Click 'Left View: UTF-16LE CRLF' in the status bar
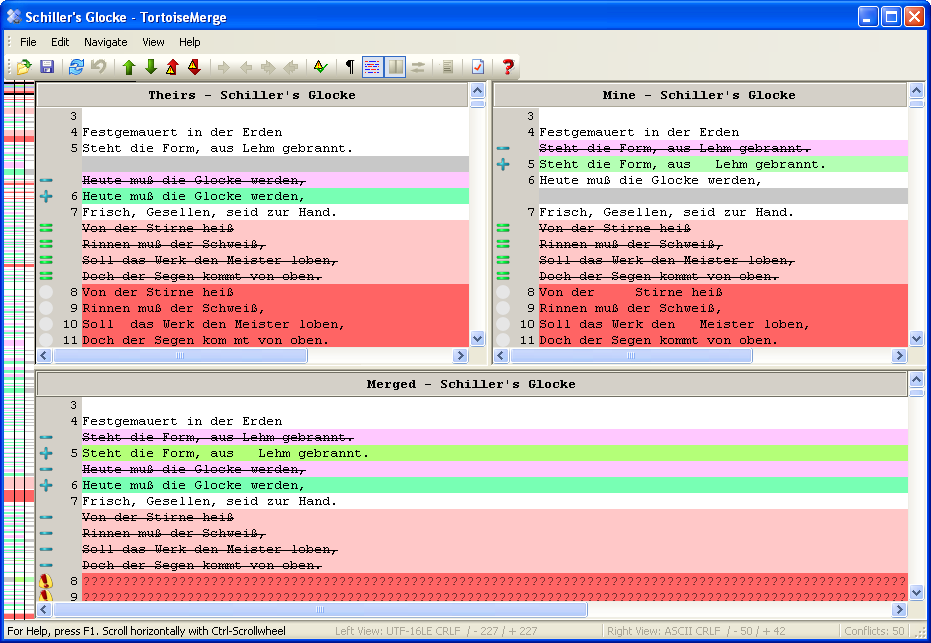931x643 pixels. (397, 631)
